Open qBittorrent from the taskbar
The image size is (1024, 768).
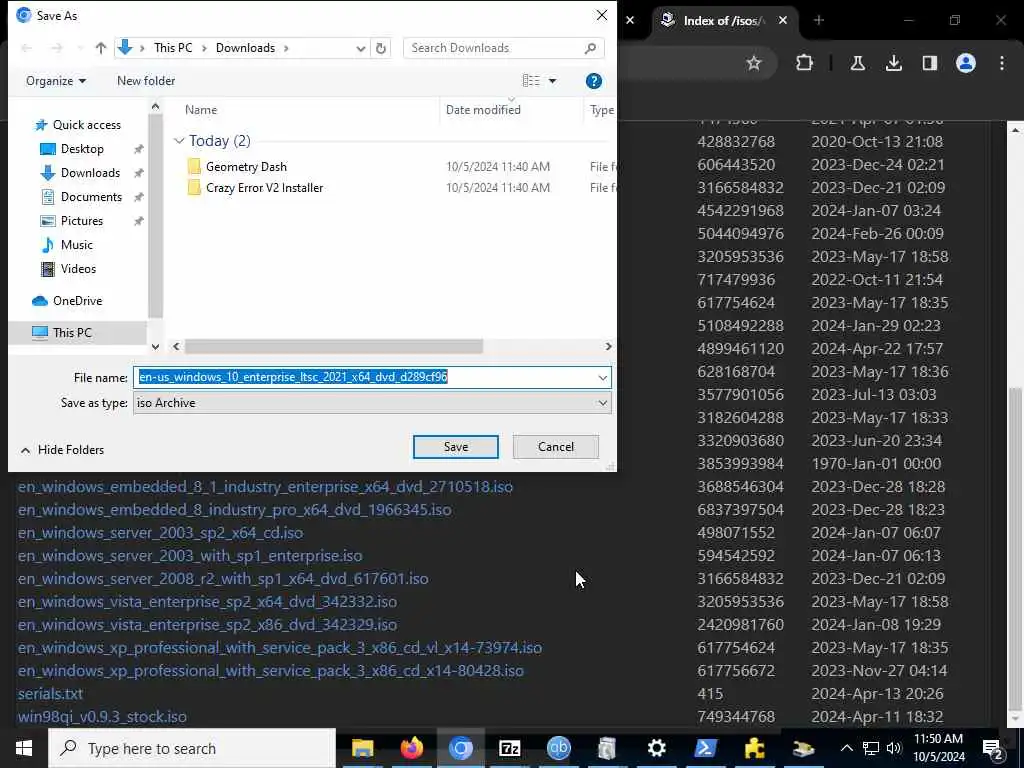coord(558,748)
